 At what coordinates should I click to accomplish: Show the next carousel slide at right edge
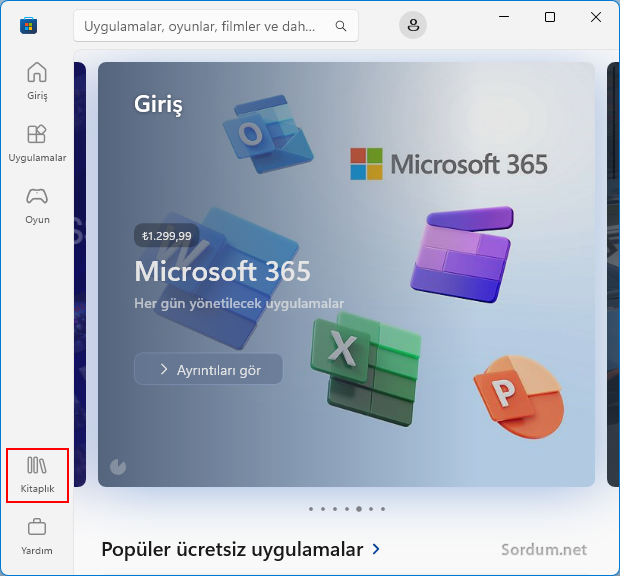point(613,274)
